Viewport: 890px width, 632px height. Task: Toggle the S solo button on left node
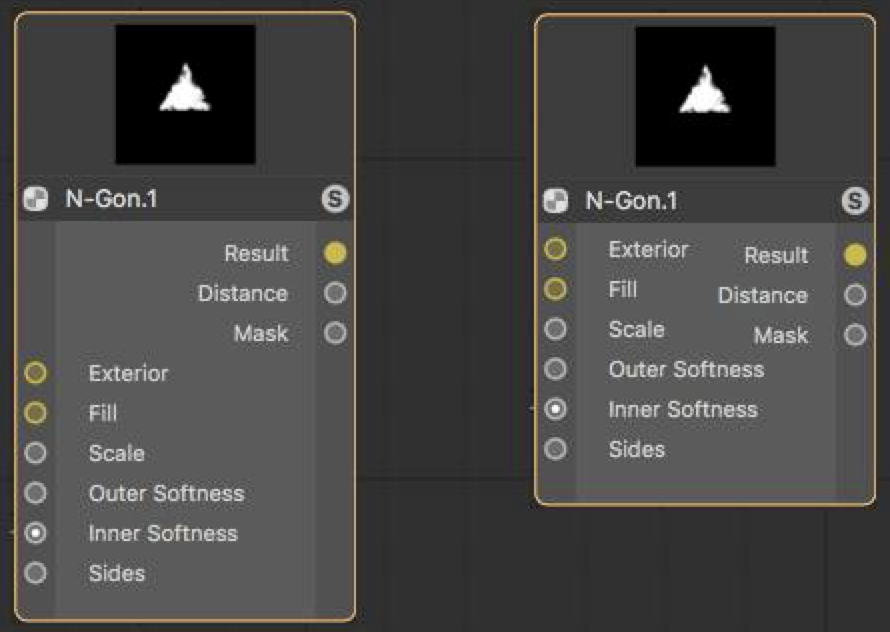pos(335,199)
